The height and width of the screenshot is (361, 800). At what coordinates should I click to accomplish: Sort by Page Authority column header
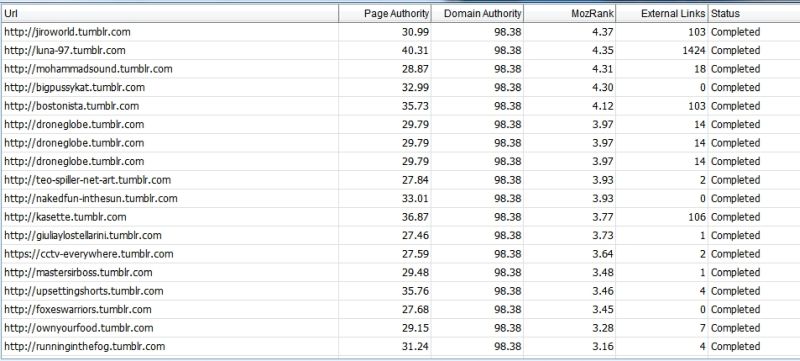tap(385, 13)
